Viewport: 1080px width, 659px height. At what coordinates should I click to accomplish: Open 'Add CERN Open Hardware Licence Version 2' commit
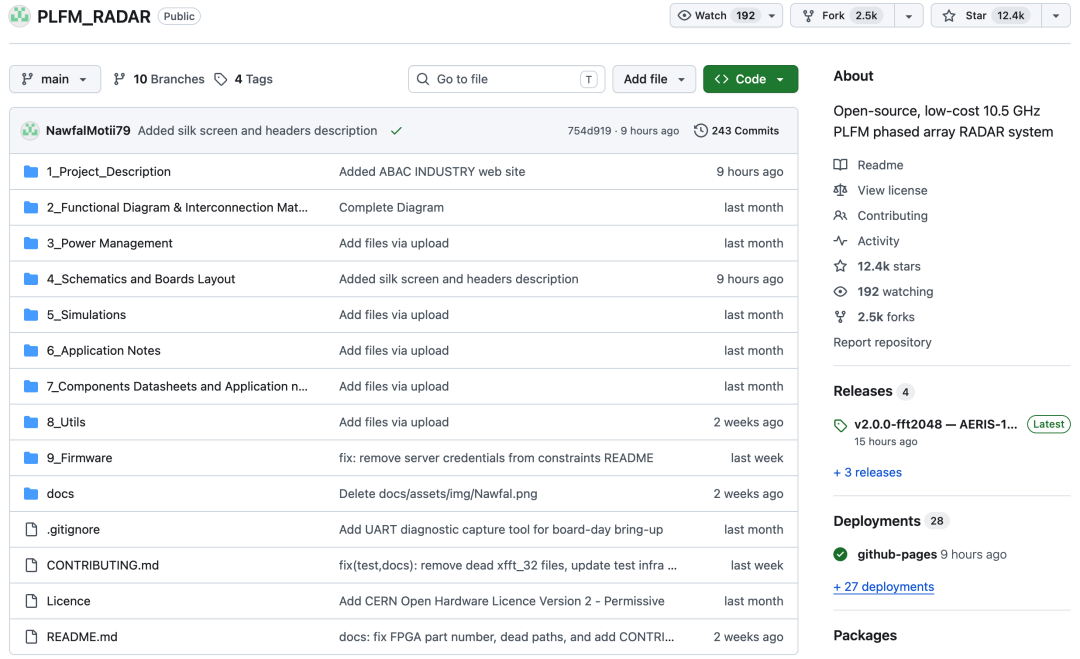click(x=501, y=601)
